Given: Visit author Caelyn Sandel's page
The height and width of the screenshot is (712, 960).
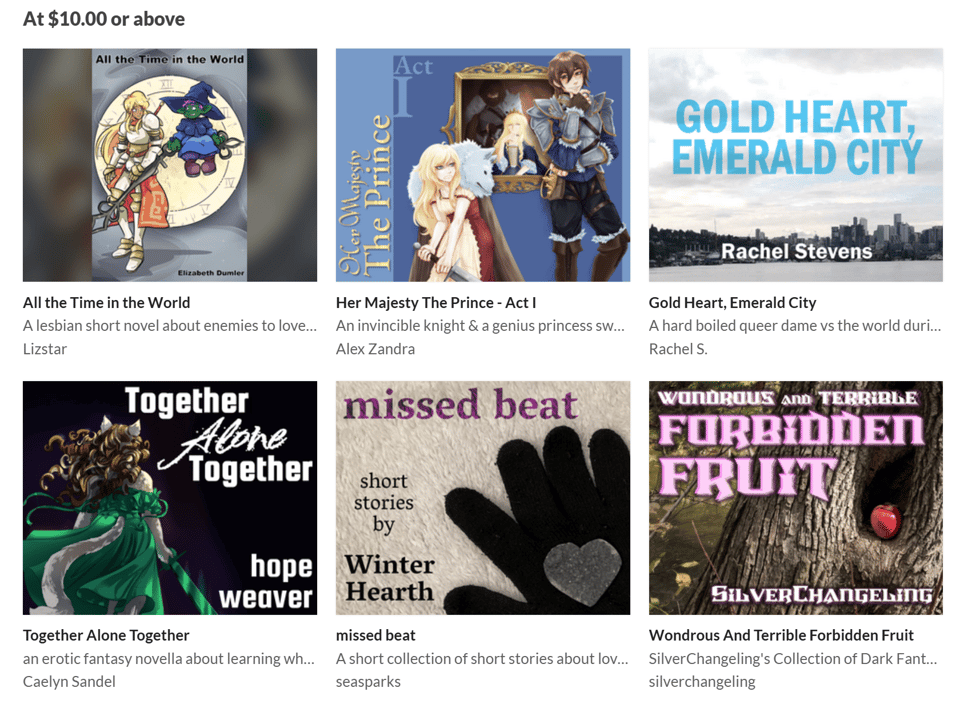Looking at the screenshot, I should pyautogui.click(x=69, y=681).
